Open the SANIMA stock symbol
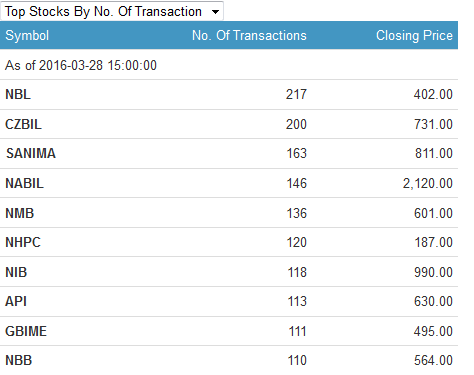 pyautogui.click(x=31, y=153)
